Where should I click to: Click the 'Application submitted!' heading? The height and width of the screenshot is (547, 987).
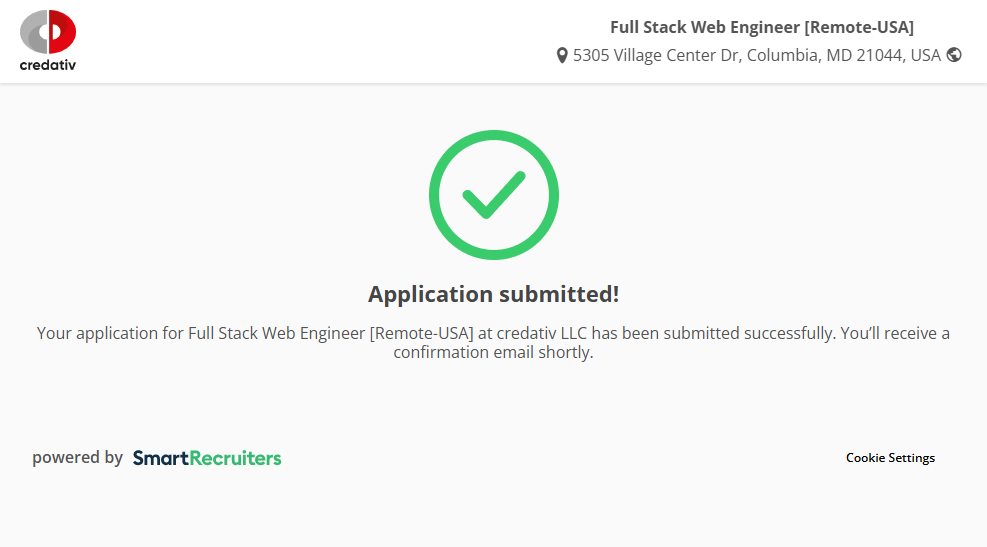494,294
